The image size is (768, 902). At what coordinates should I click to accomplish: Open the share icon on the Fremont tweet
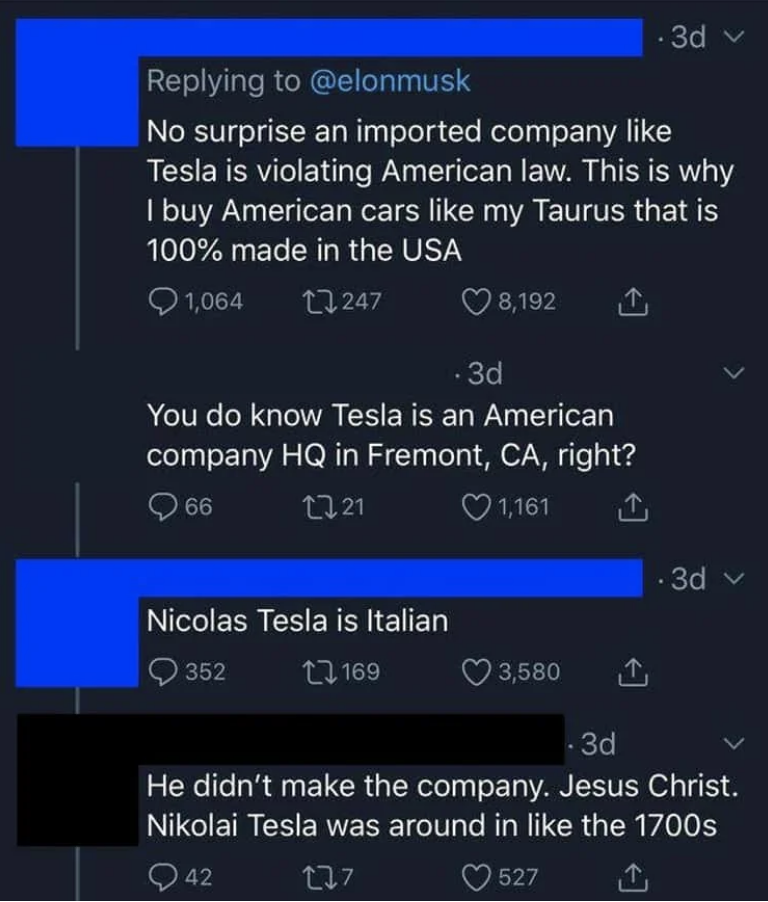[631, 506]
